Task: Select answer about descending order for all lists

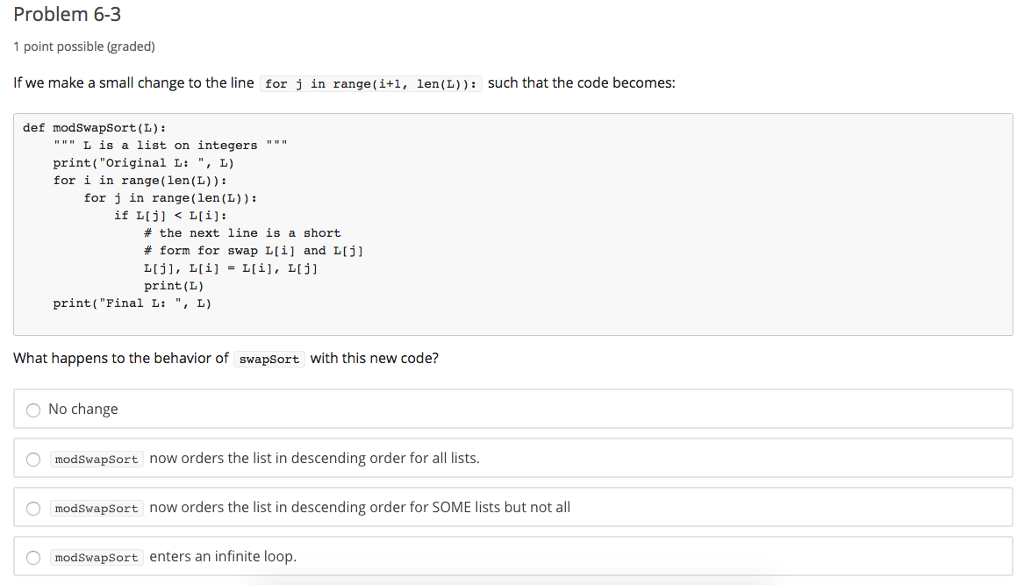Action: click(33, 459)
